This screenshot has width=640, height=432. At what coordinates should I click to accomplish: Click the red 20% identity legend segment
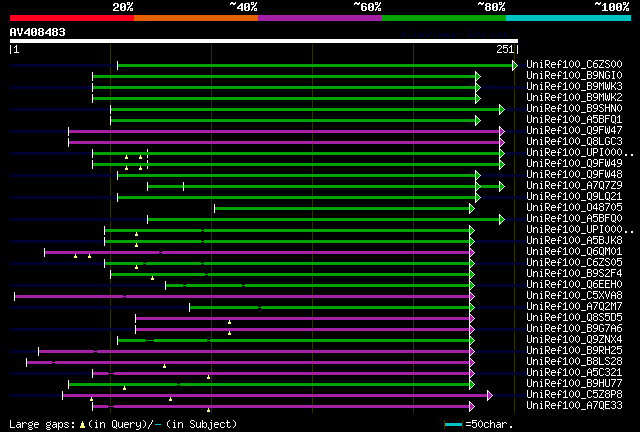[72, 18]
